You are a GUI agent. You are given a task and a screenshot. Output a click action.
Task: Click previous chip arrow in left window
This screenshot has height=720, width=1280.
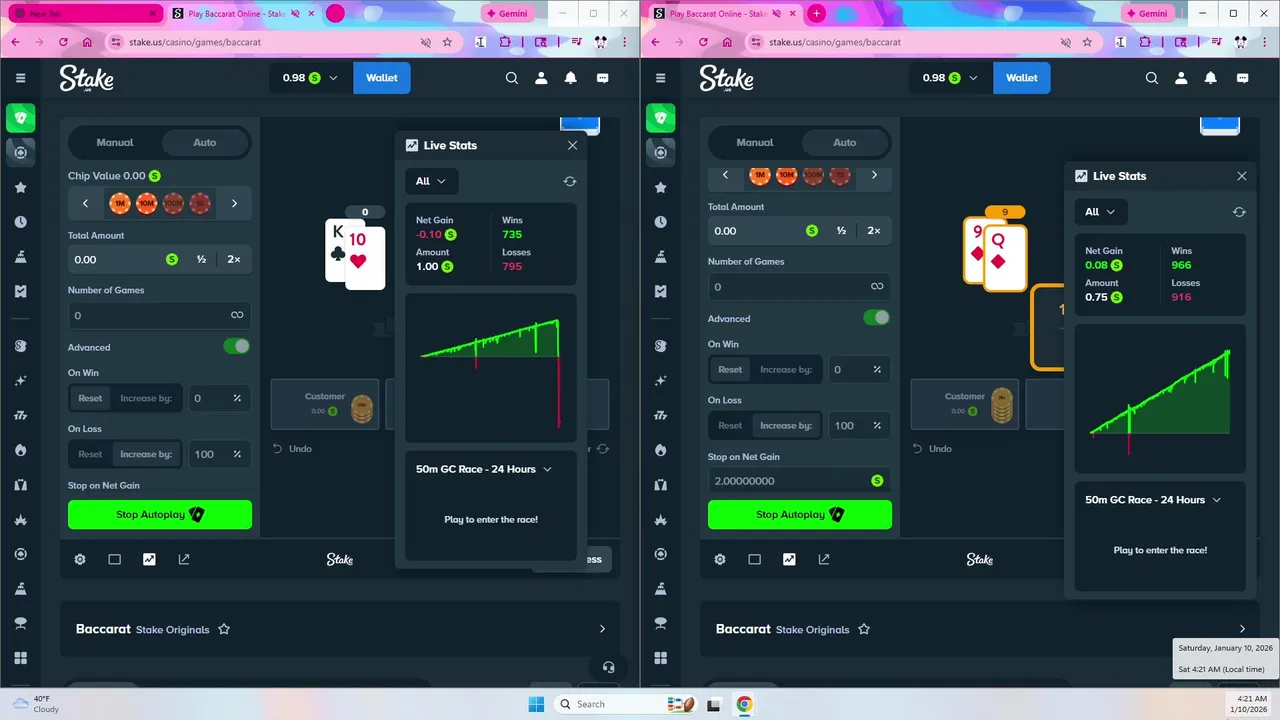point(86,203)
